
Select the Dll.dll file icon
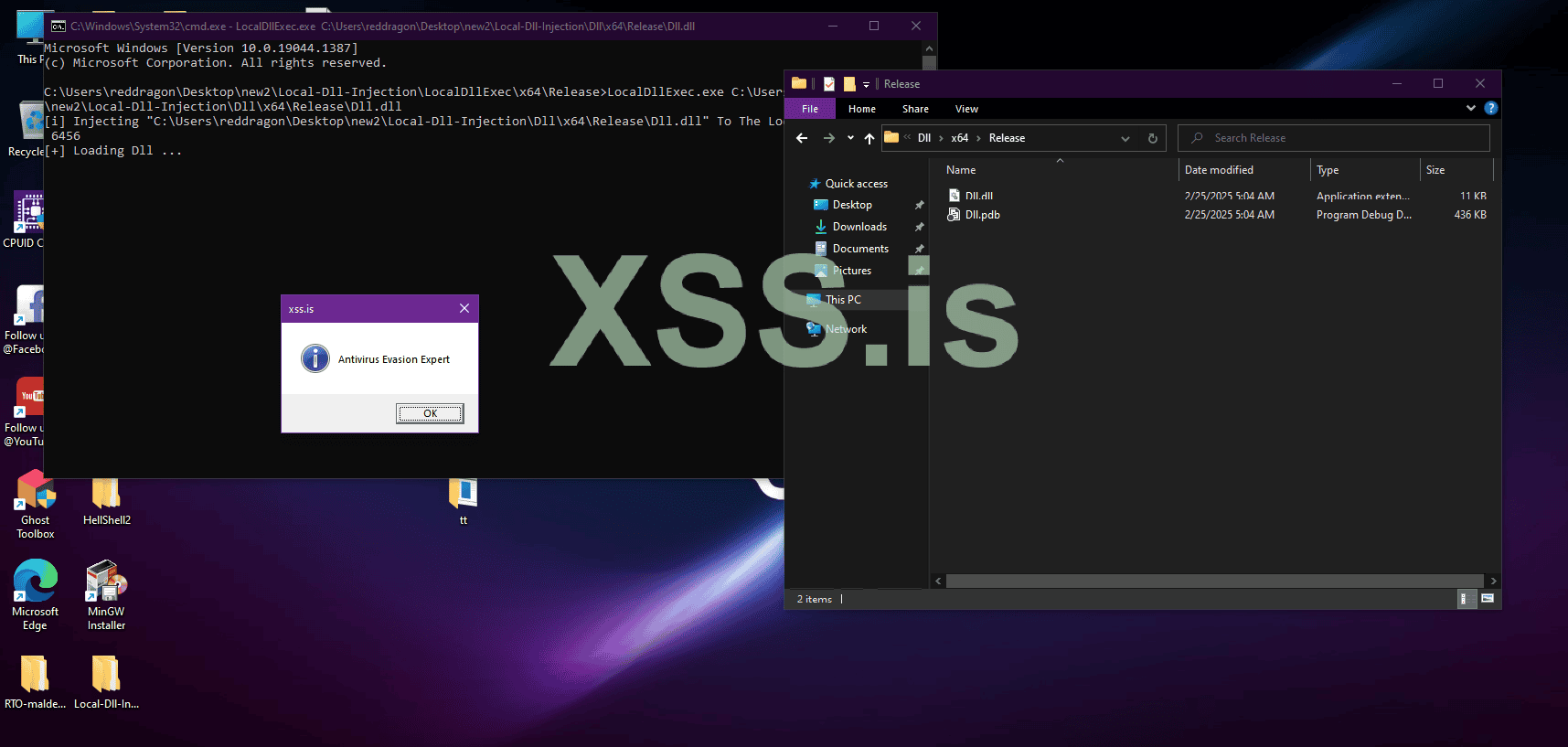pos(955,196)
